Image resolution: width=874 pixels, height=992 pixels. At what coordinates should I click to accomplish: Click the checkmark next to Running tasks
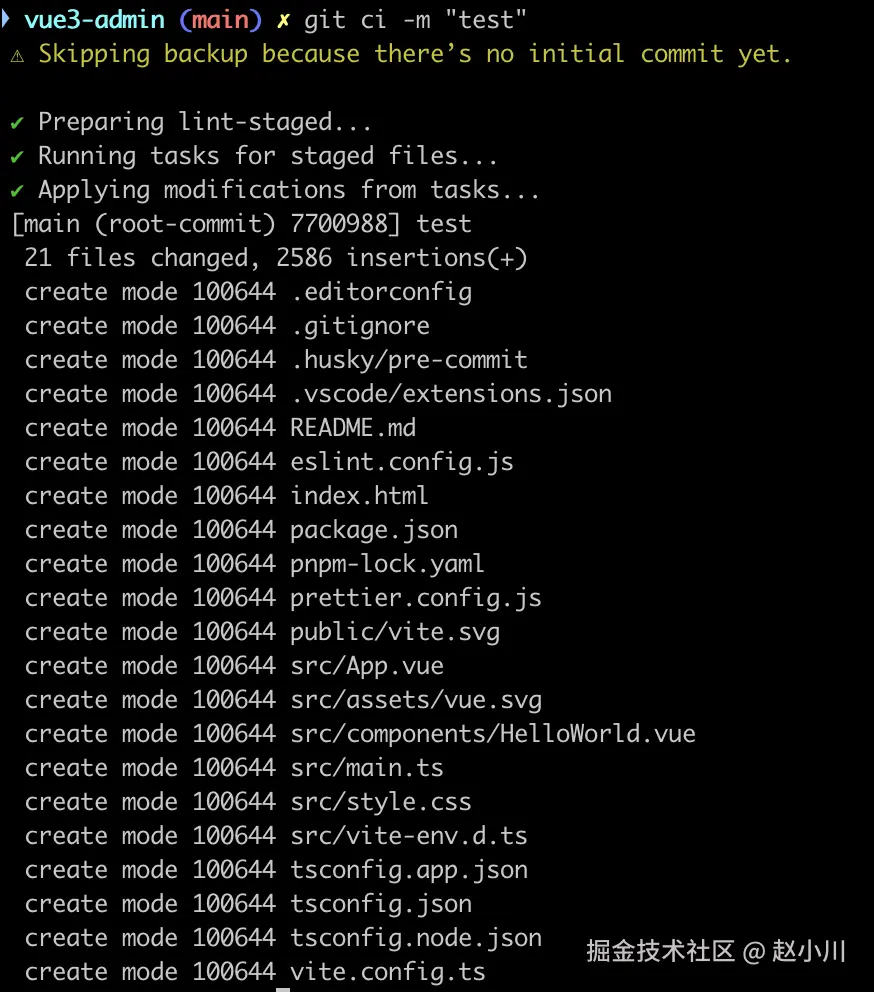point(17,156)
